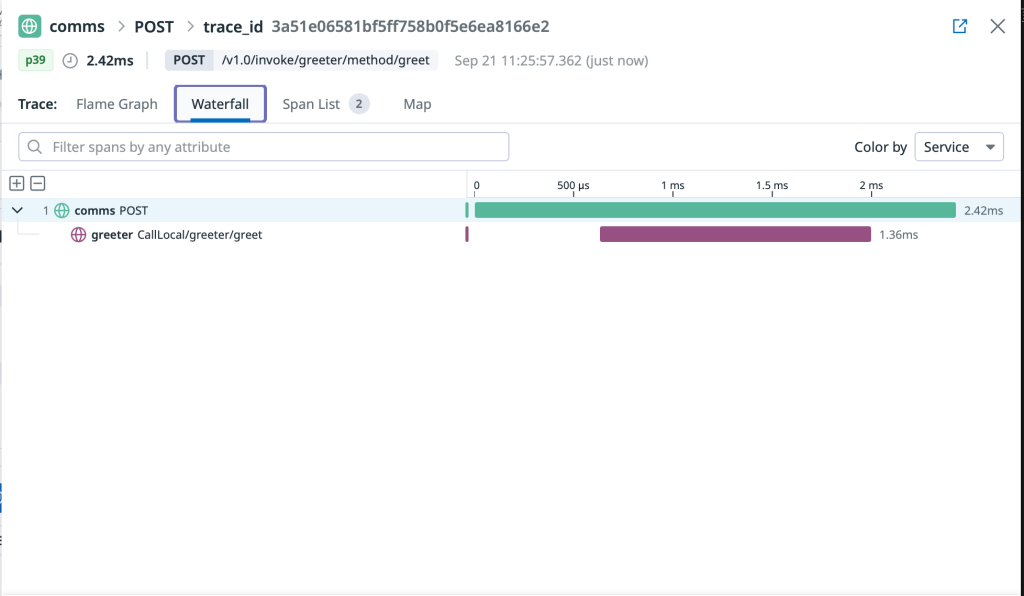Click the collapse-all minus icon above the span tree
The width and height of the screenshot is (1024, 596).
(36, 183)
